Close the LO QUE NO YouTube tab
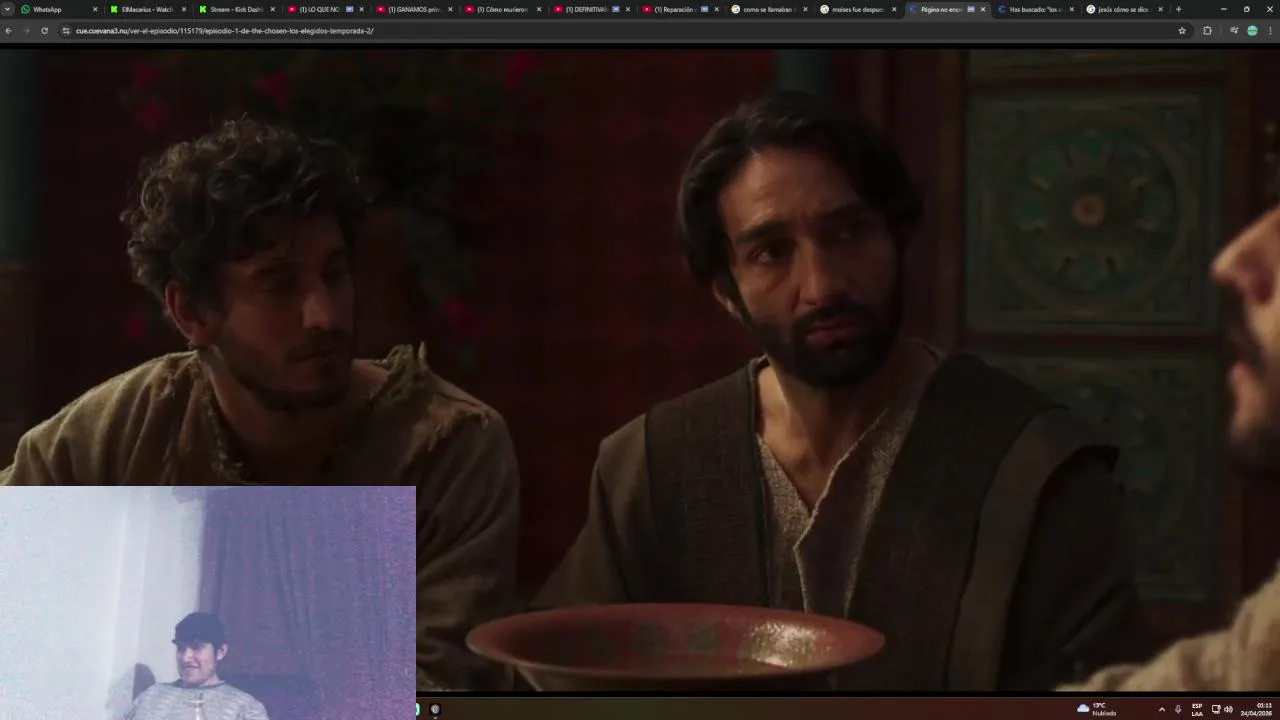The width and height of the screenshot is (1280, 720). pos(361,9)
